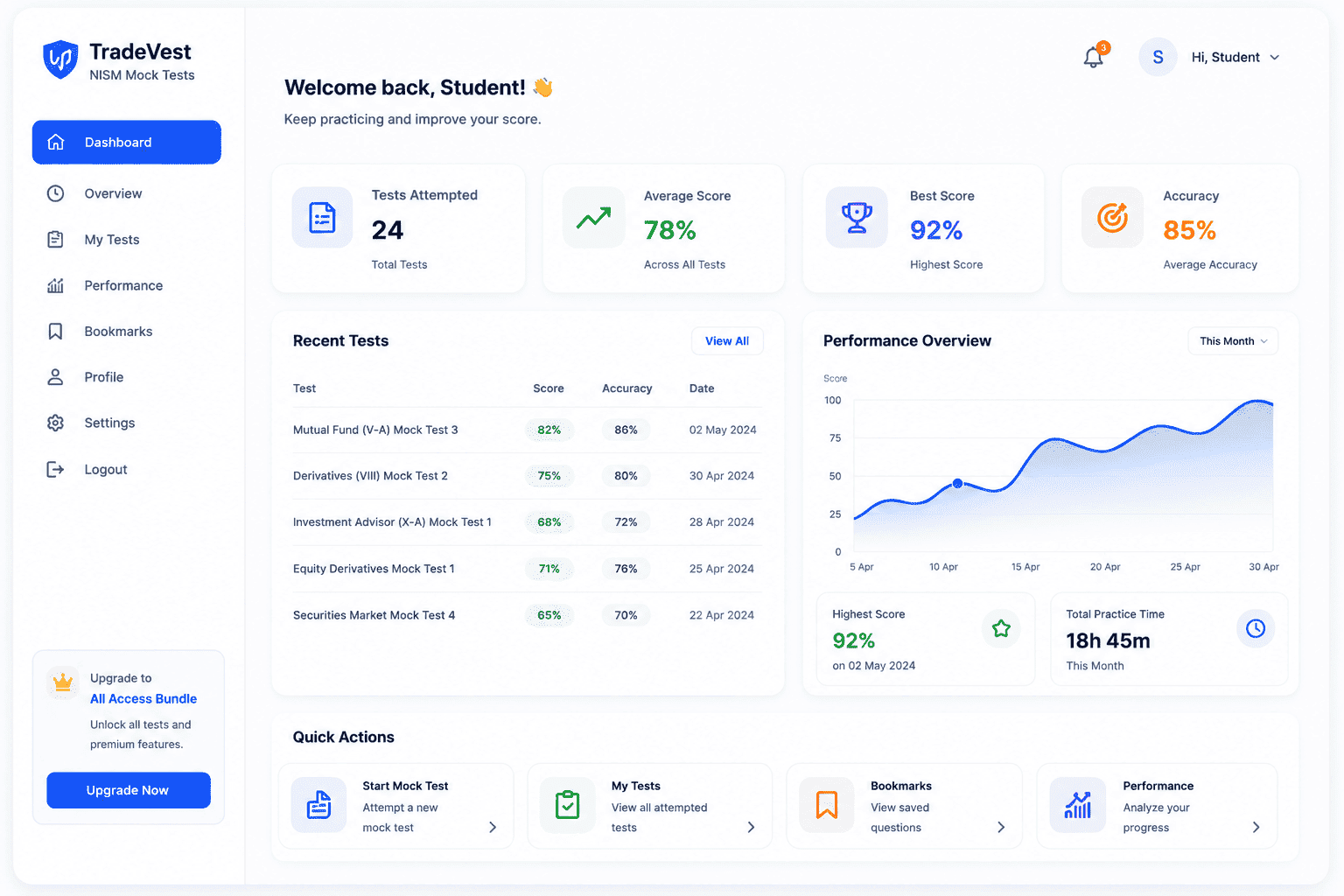Click the 78% average score value
Screen dimensions: 1344x896
click(670, 230)
